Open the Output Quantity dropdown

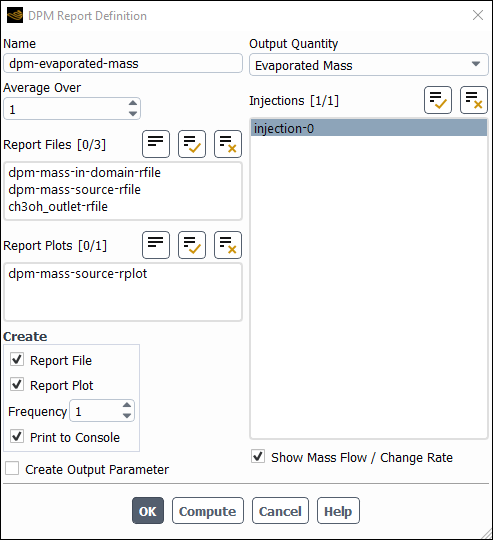coord(369,65)
